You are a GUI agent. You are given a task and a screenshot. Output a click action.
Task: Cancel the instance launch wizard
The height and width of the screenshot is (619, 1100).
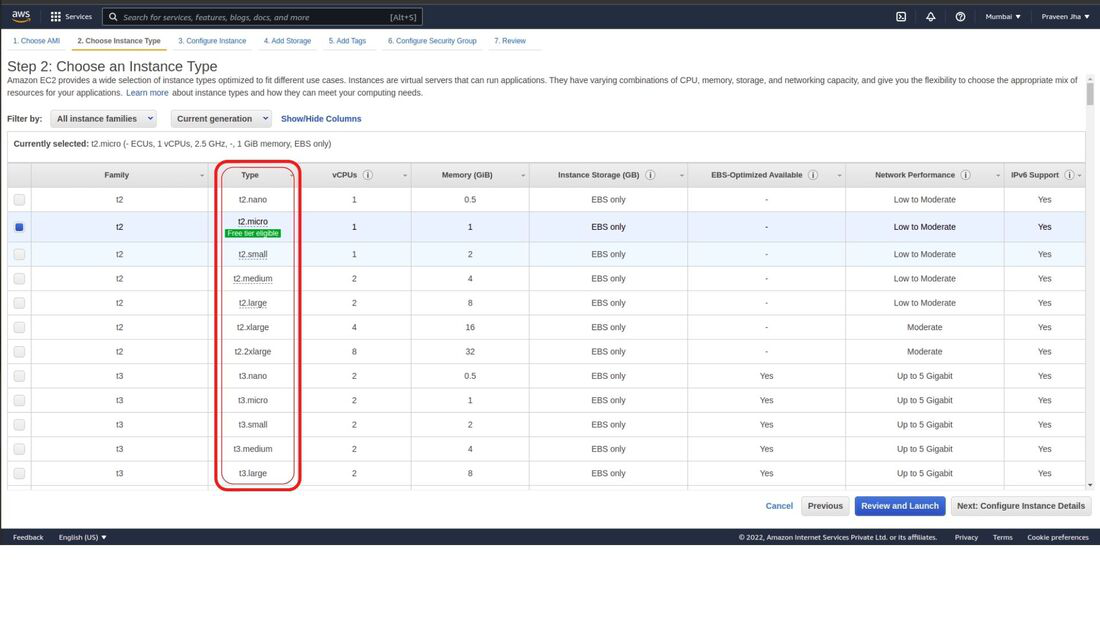point(779,506)
